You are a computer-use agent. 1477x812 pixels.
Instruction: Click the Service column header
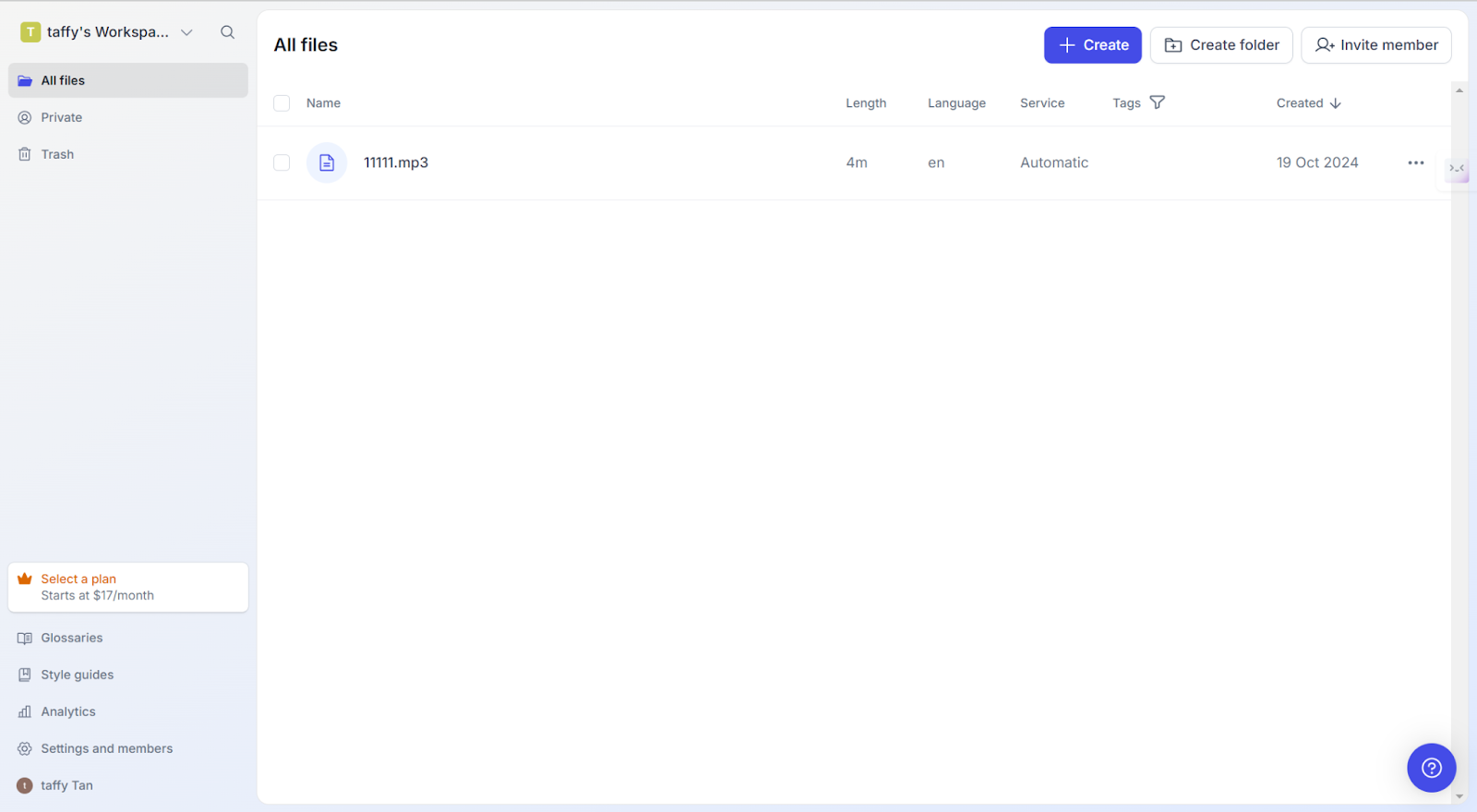(1042, 103)
